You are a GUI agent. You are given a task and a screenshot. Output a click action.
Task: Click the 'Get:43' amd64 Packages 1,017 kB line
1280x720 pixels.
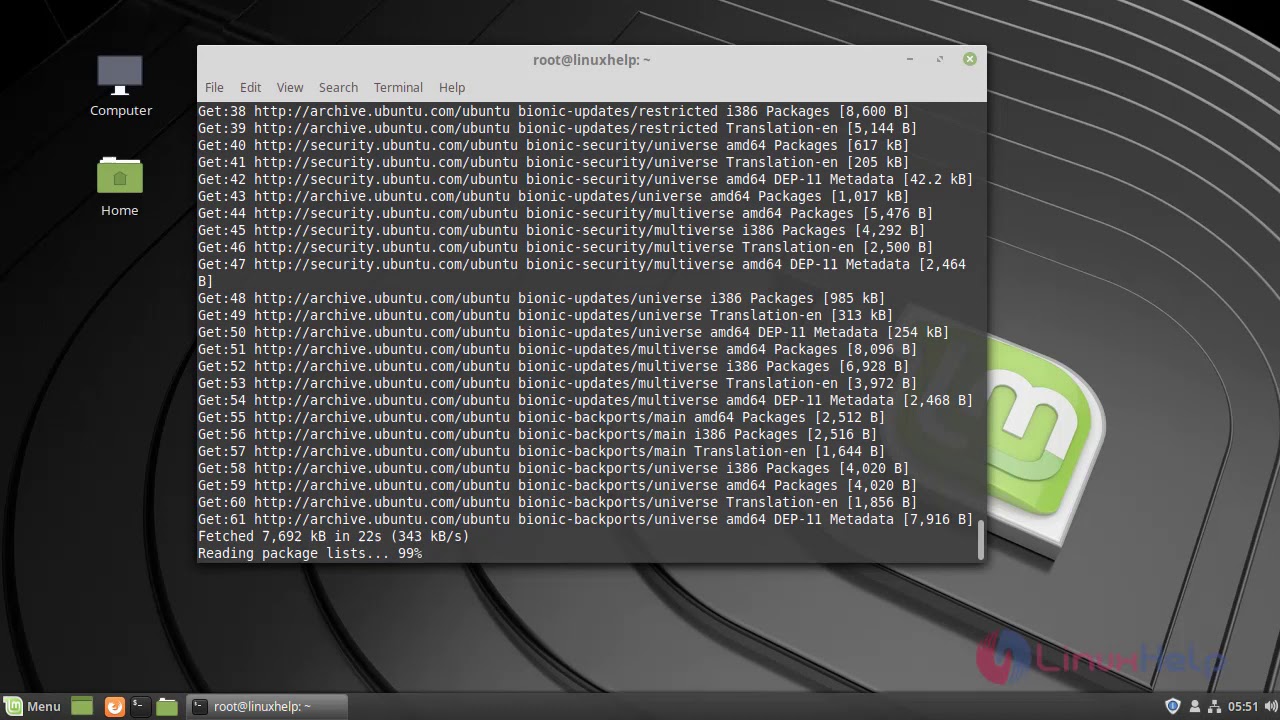[553, 196]
